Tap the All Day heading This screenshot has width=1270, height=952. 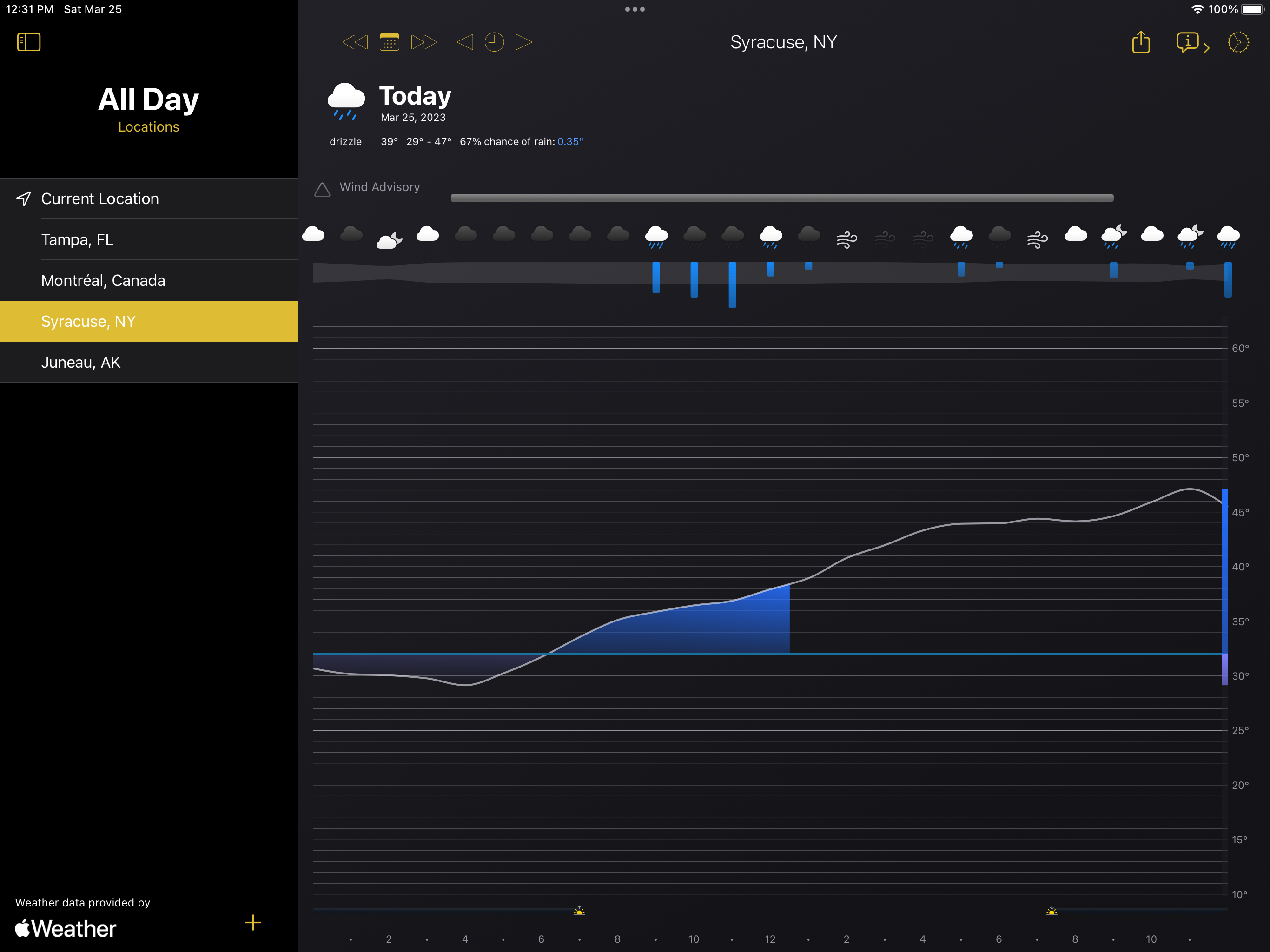149,99
